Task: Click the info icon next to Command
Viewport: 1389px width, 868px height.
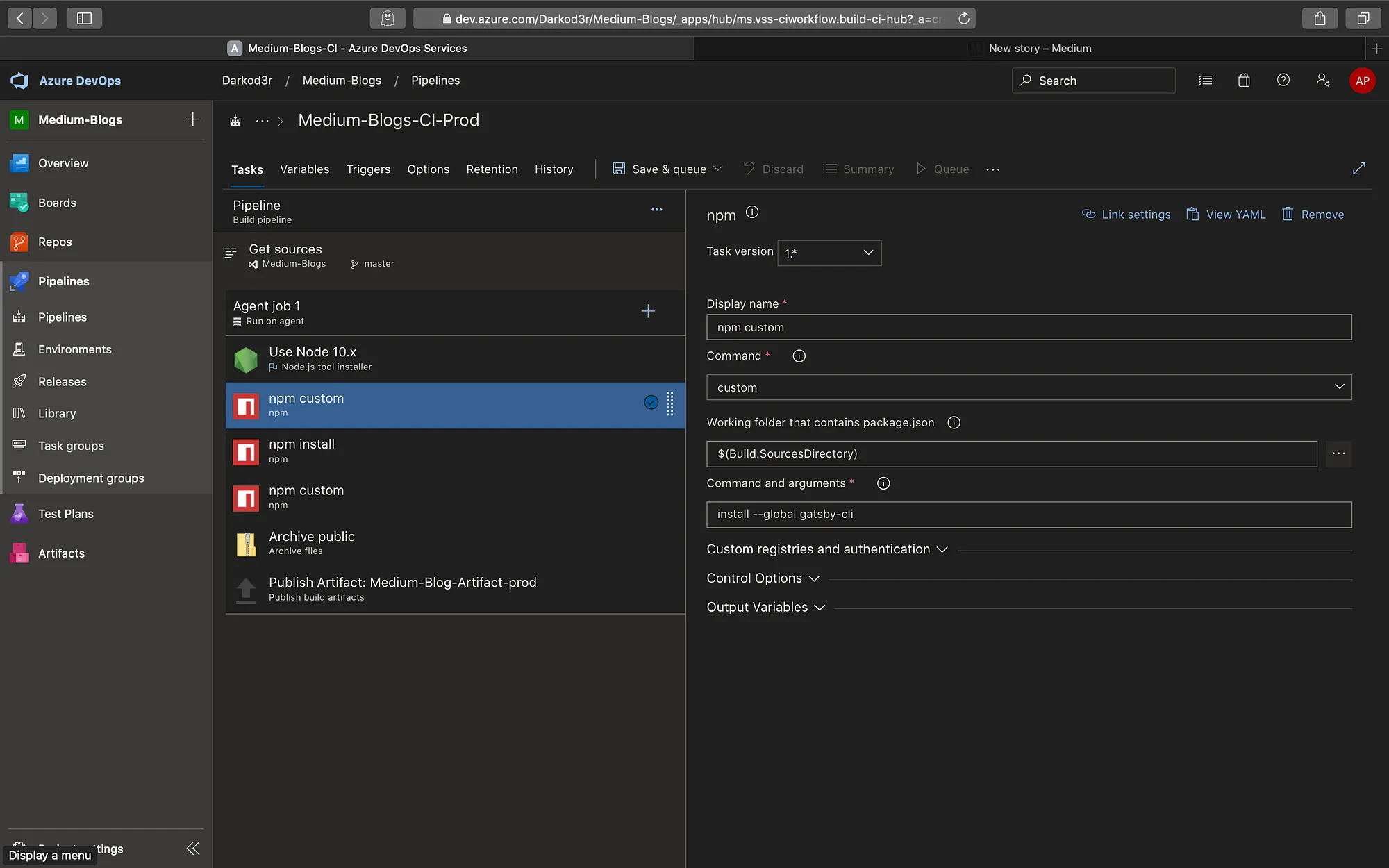Action: click(799, 356)
